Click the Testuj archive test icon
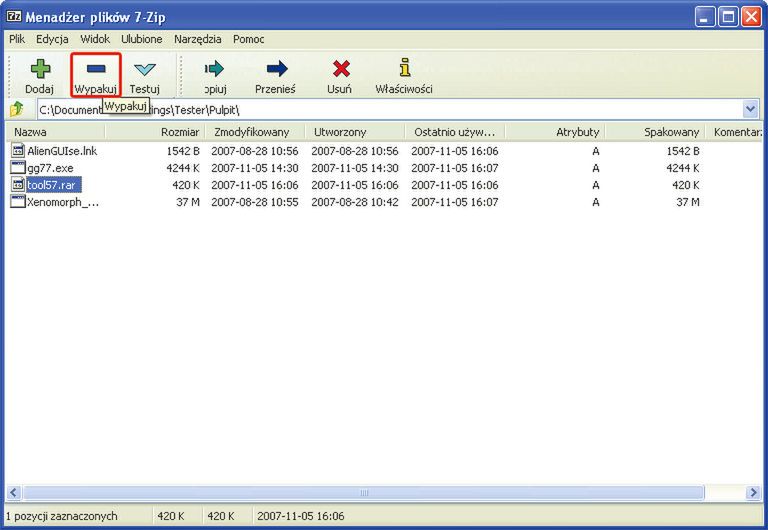Screen dimensions: 768x530 tap(145, 69)
